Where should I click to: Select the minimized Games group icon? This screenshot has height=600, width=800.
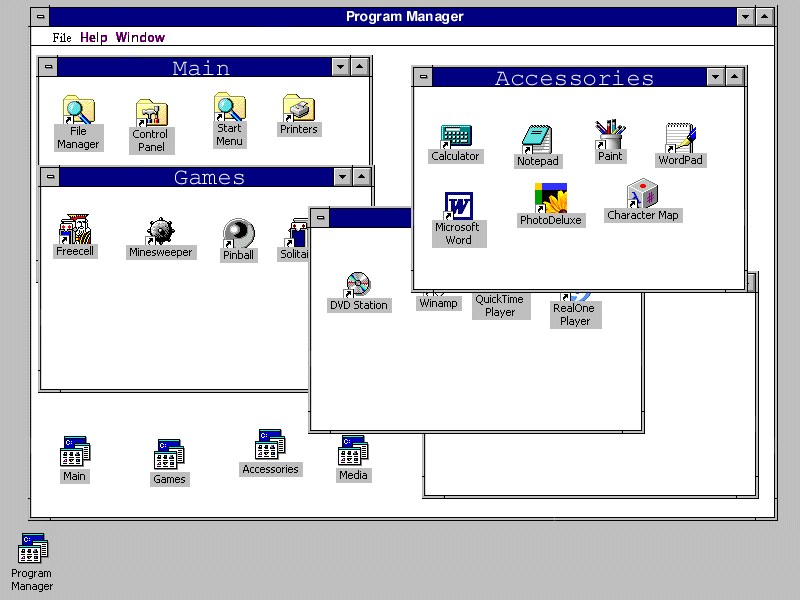click(169, 462)
